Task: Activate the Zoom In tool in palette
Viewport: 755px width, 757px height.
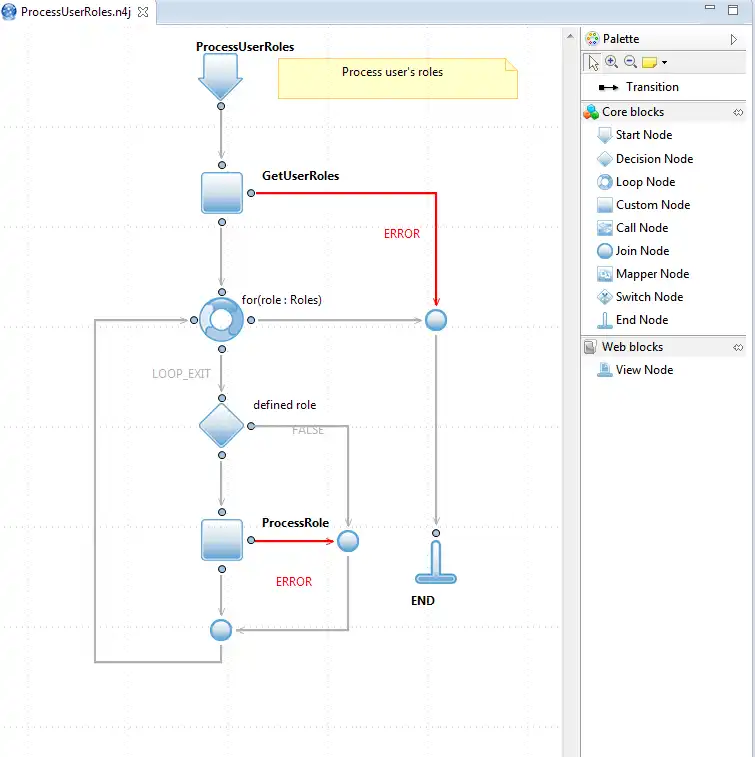Action: pos(611,62)
